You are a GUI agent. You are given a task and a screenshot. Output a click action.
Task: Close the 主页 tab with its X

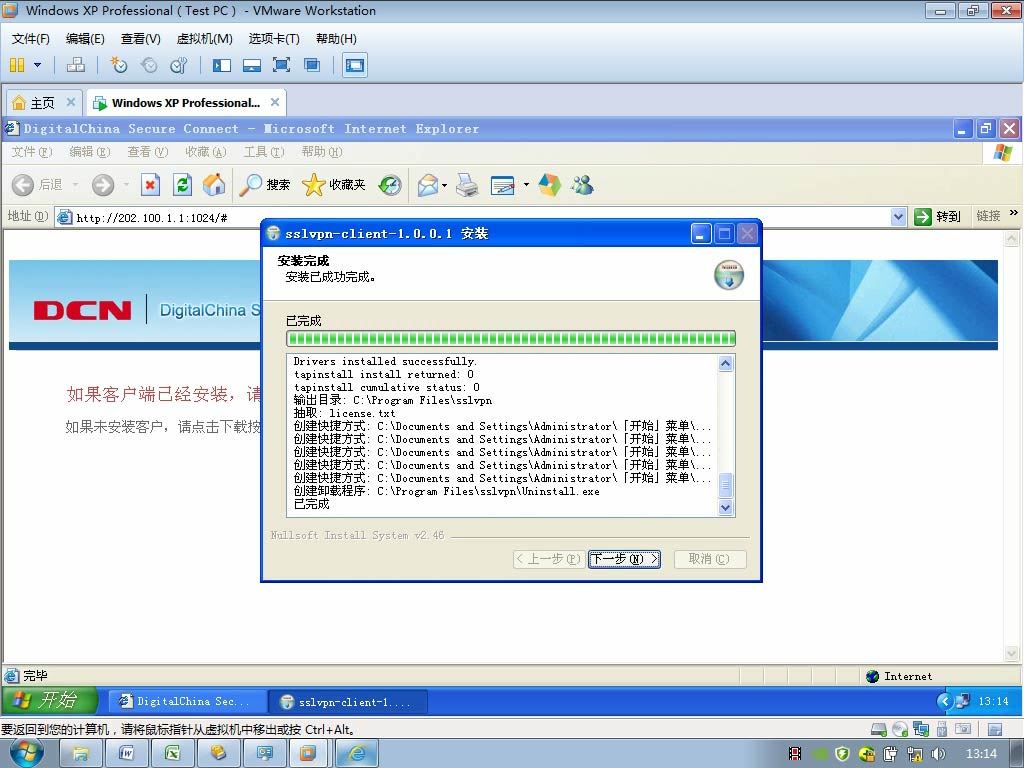71,102
